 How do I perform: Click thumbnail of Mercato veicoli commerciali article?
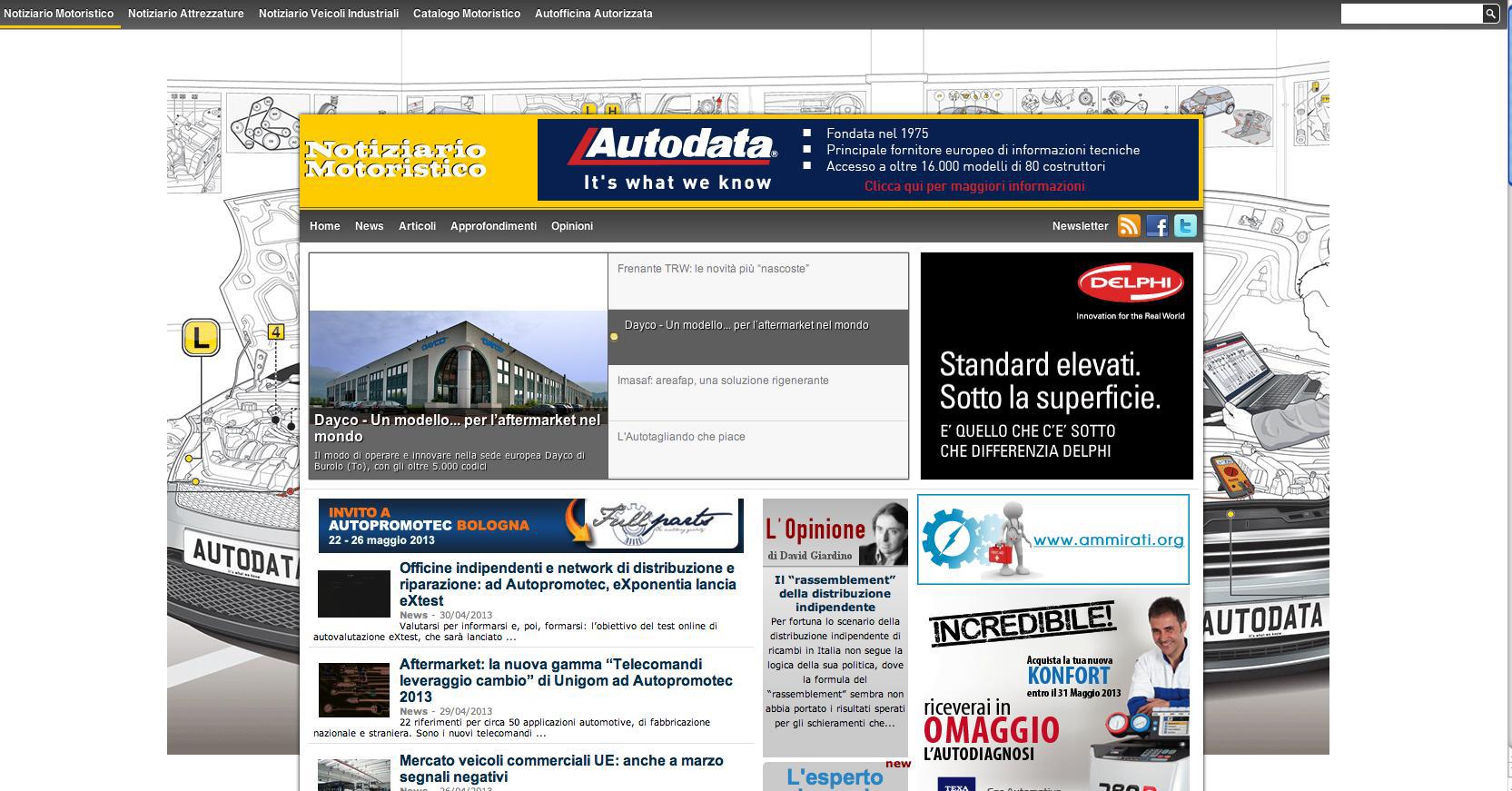(354, 775)
